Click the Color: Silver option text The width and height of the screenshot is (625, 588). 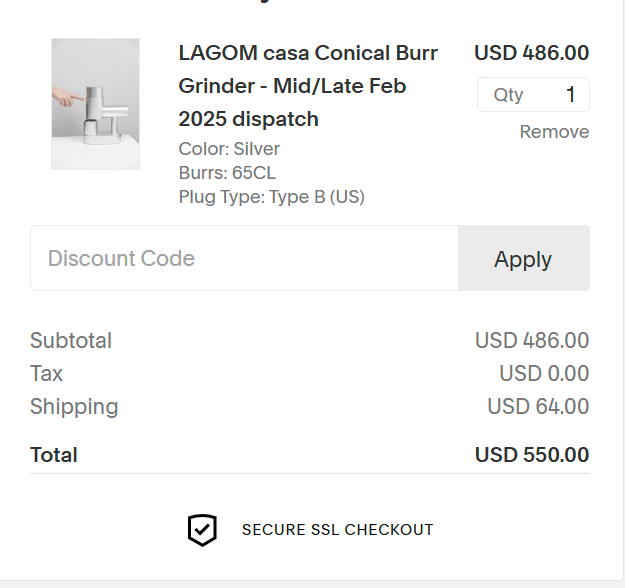point(229,149)
